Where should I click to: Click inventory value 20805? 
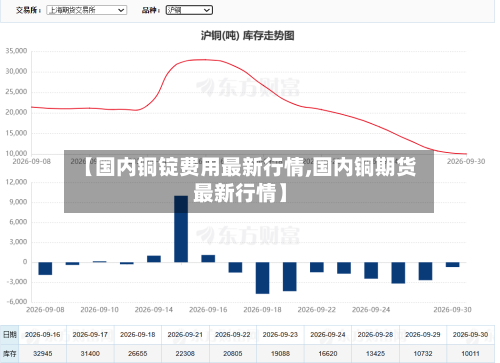coord(233,354)
